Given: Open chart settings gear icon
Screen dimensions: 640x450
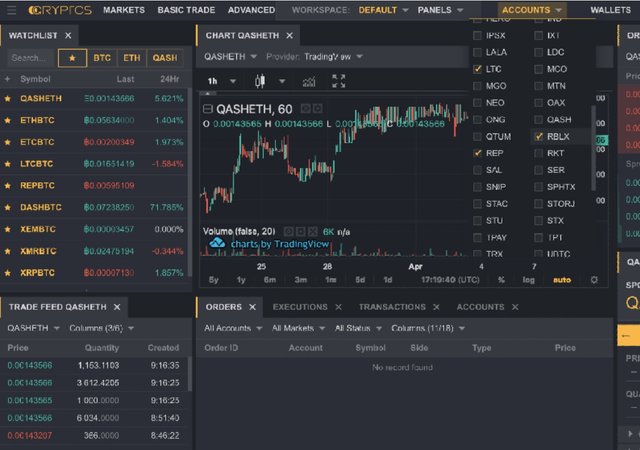Looking at the screenshot, I should click(594, 280).
